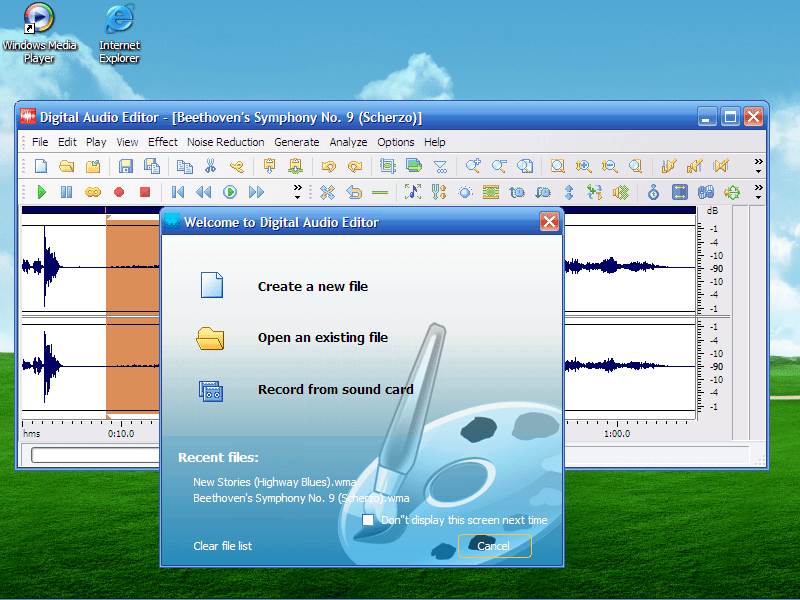800x600 pixels.
Task: Click the New file toolbar icon
Action: (41, 166)
